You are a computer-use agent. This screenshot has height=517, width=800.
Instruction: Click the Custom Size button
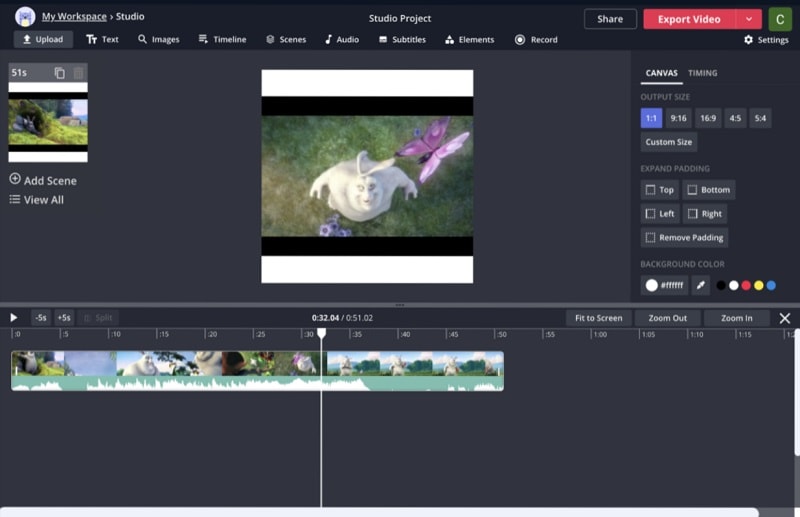(668, 142)
